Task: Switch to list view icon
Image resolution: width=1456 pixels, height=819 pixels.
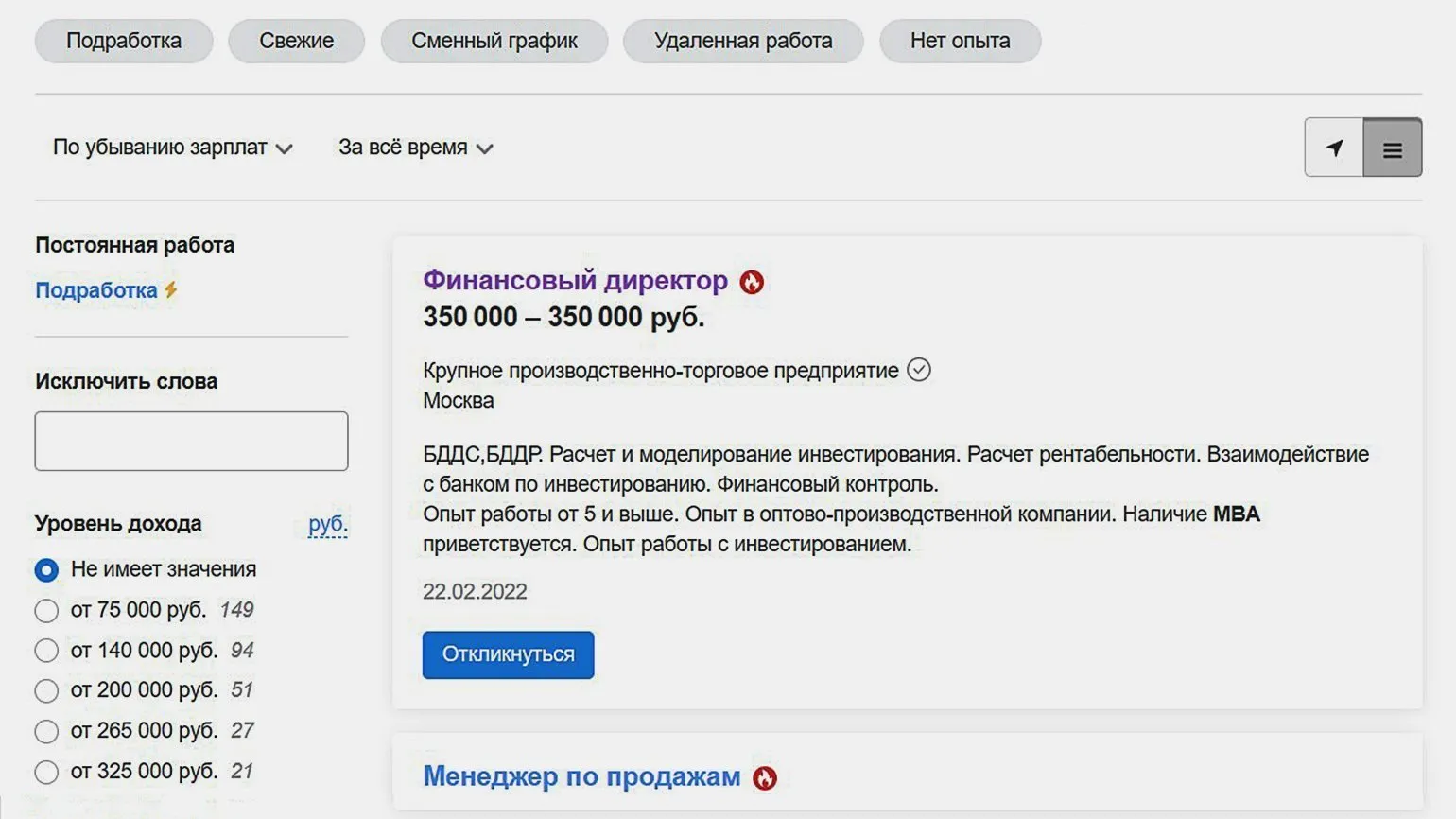Action: click(1392, 148)
